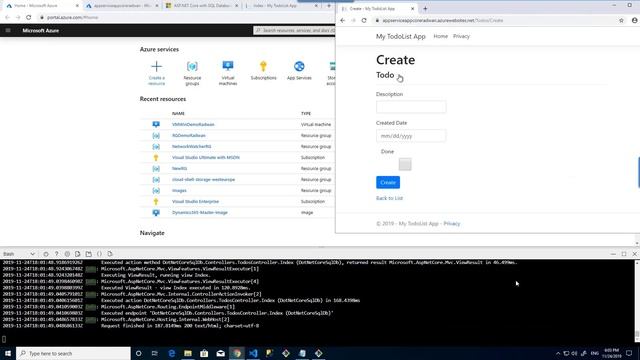The image size is (640, 360).
Task: Click Cloud Shell upload/download files icon
Action: [78, 254]
